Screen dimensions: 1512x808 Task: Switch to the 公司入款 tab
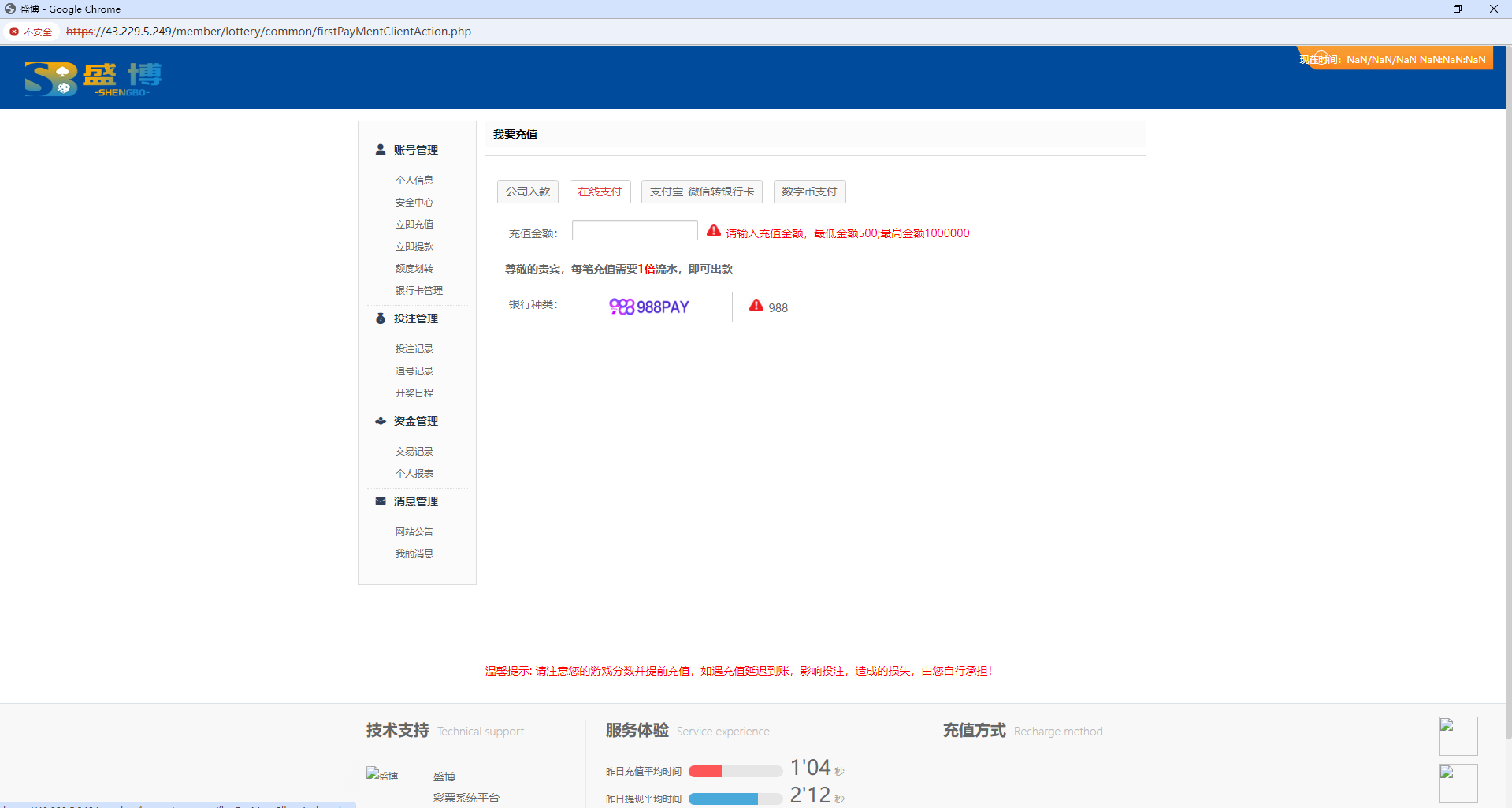(x=528, y=192)
